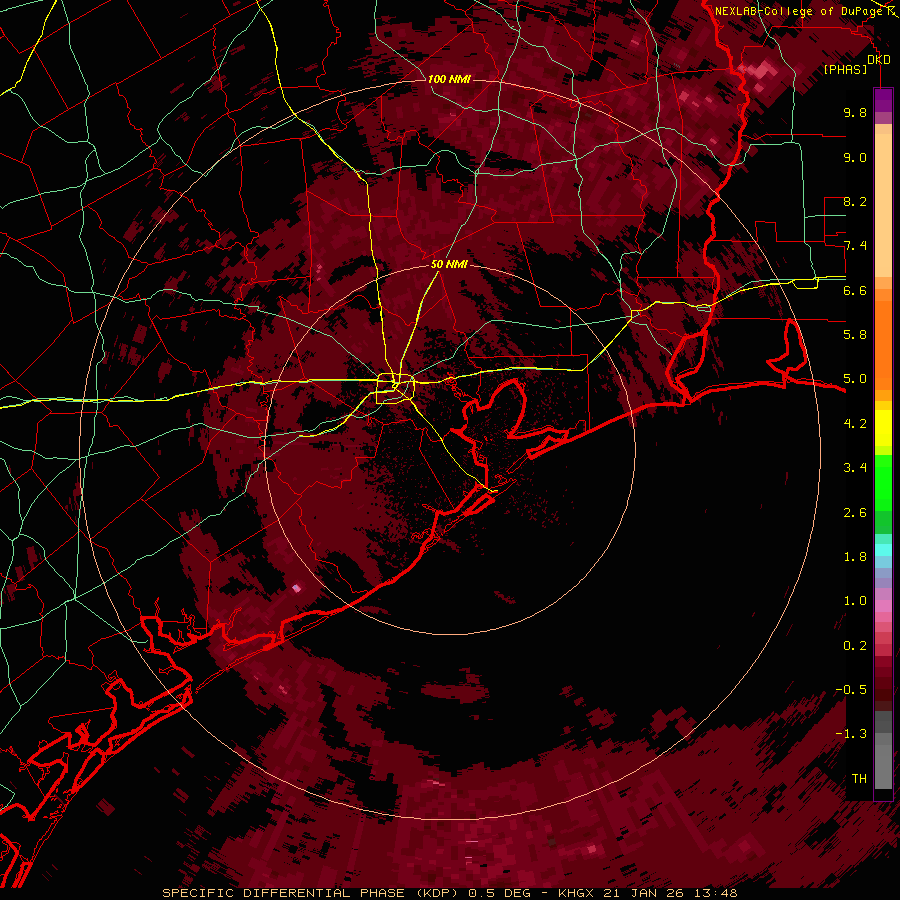Click the 9.0 value on the color scale
900x900 pixels.
pos(855,157)
